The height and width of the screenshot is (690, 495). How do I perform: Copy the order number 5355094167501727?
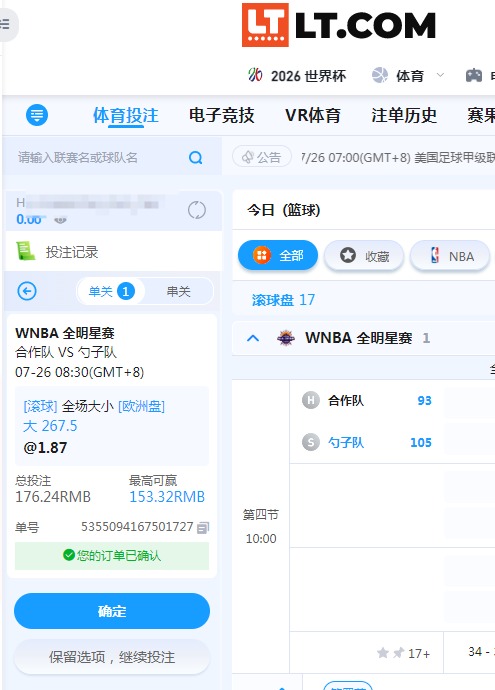point(203,528)
